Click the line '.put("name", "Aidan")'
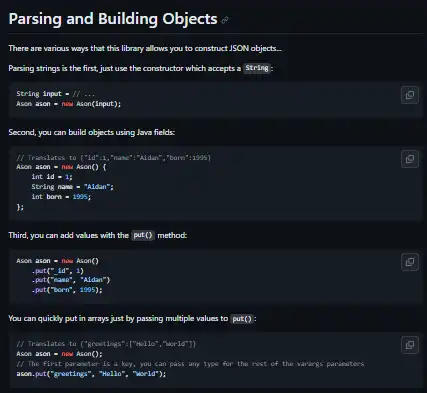 tap(71, 280)
